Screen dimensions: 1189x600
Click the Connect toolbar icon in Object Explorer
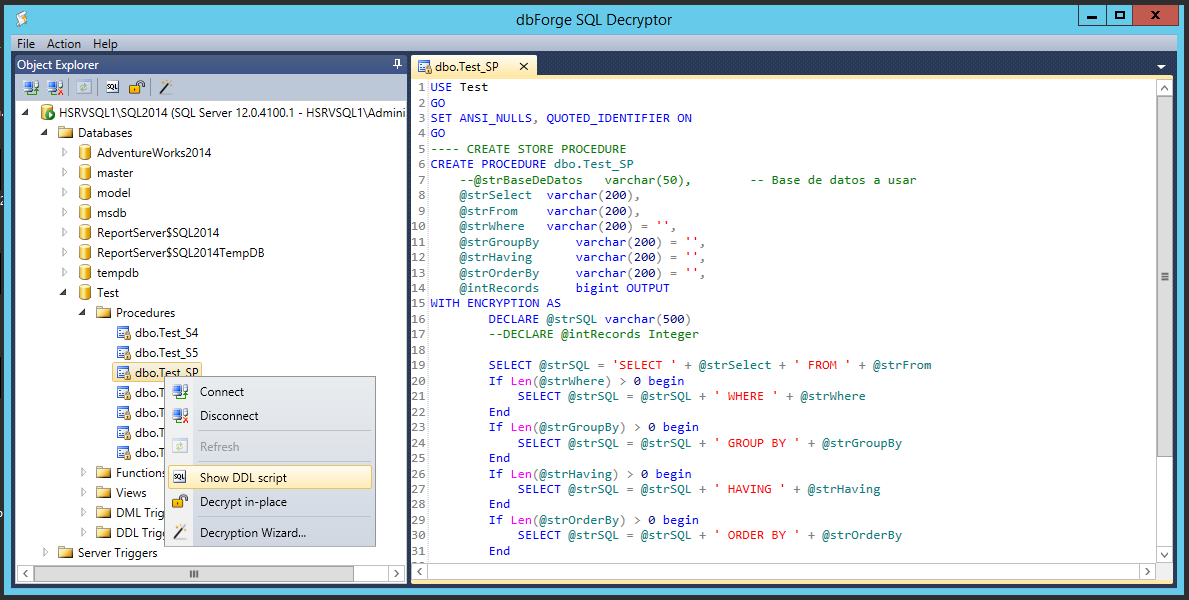tap(31, 87)
